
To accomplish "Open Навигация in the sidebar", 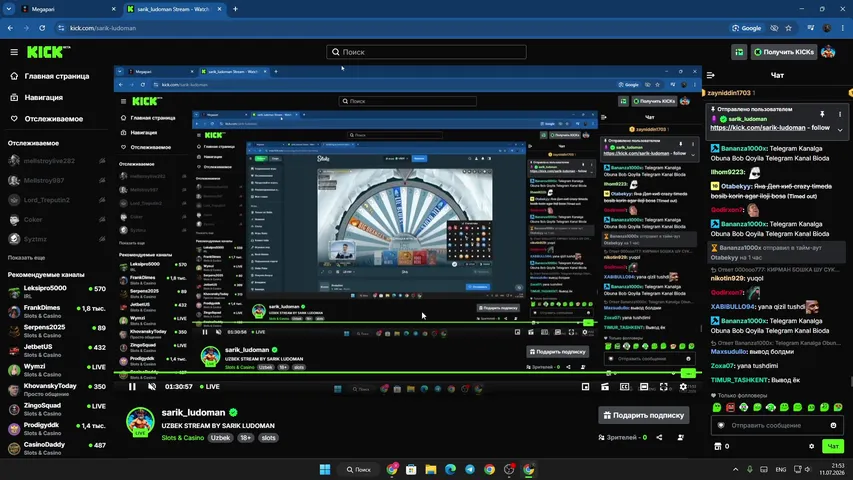I will [x=44, y=97].
